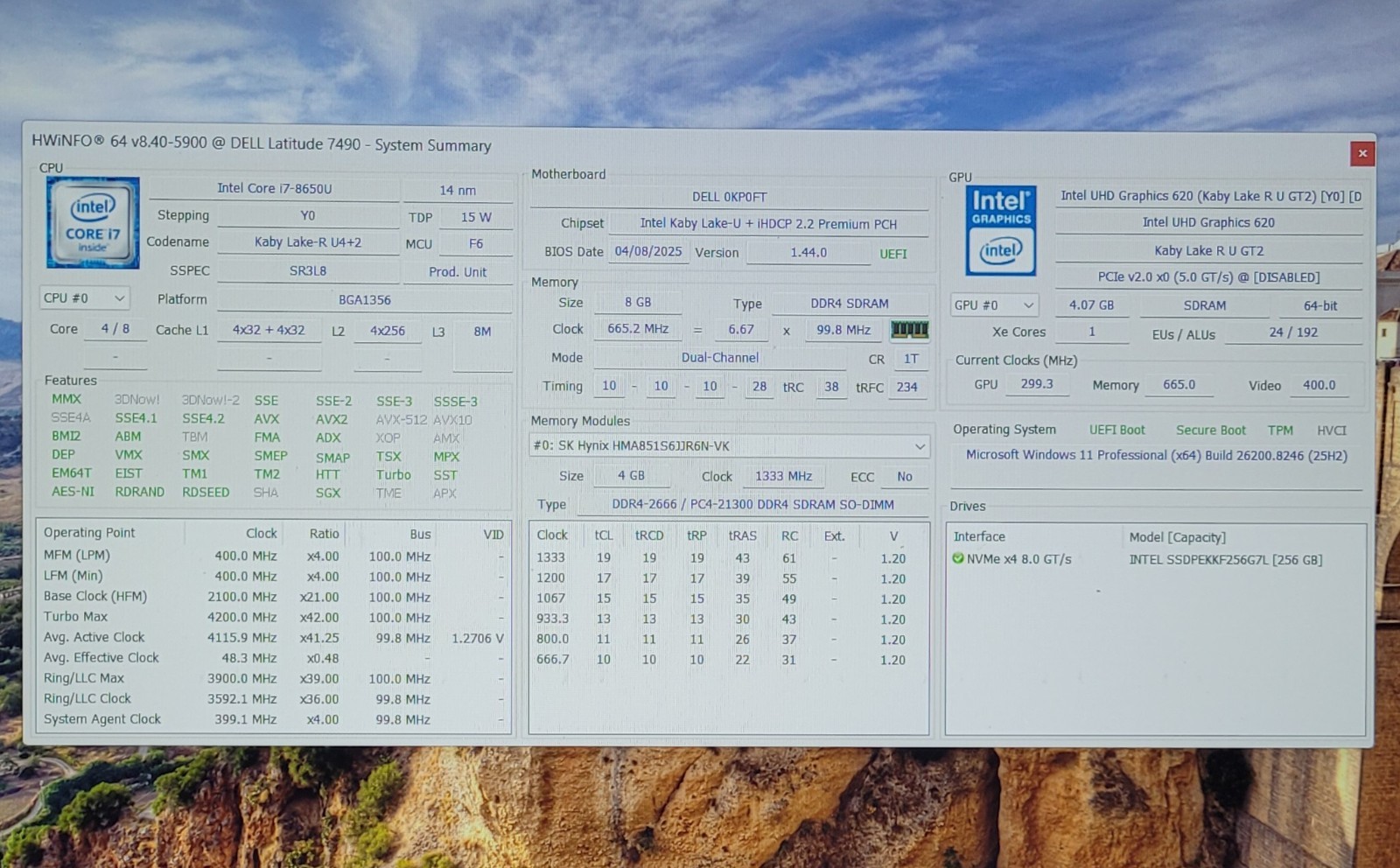Click the Intel Graphics logo

point(1002,231)
